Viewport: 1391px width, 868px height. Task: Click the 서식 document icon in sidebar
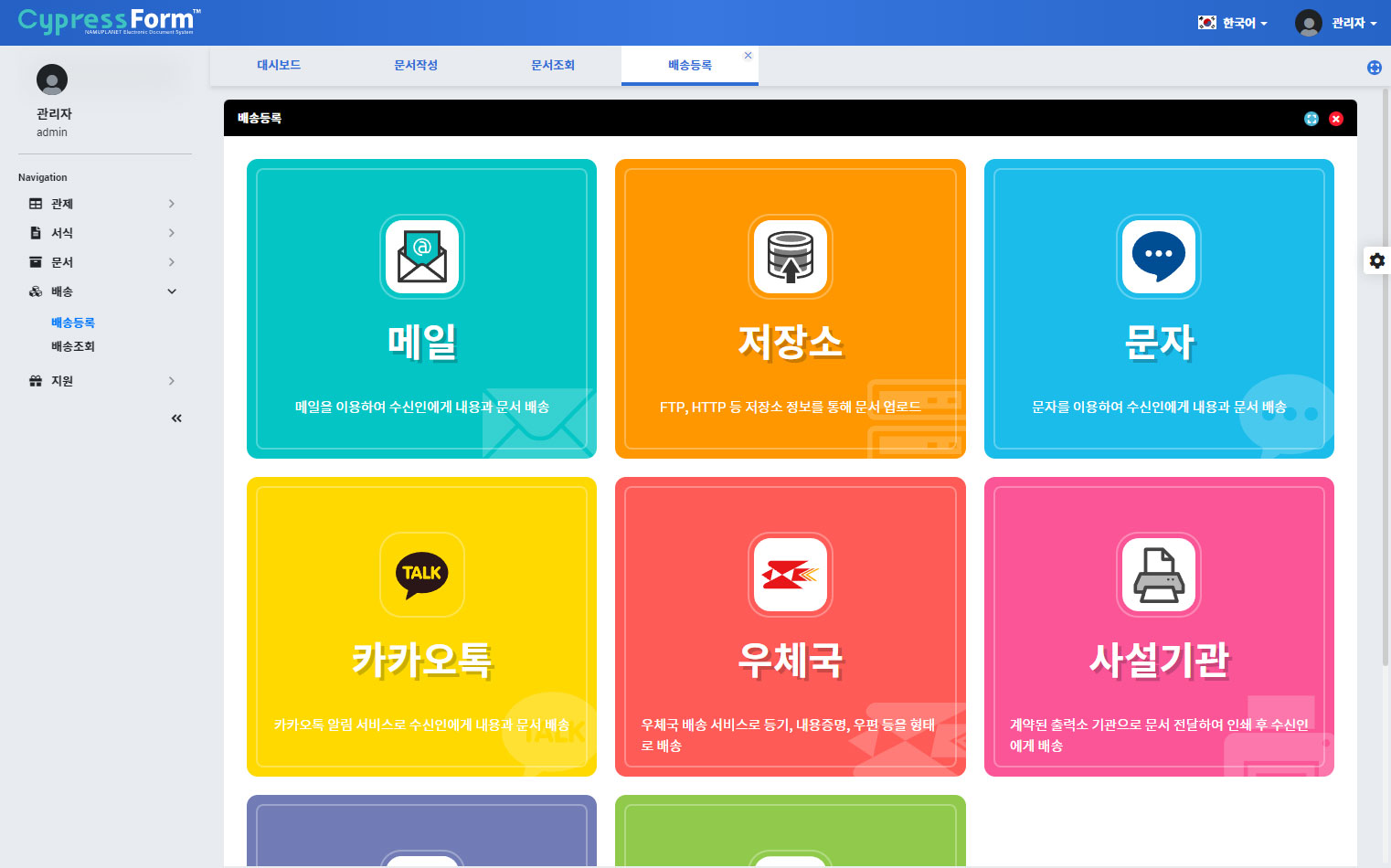point(36,233)
